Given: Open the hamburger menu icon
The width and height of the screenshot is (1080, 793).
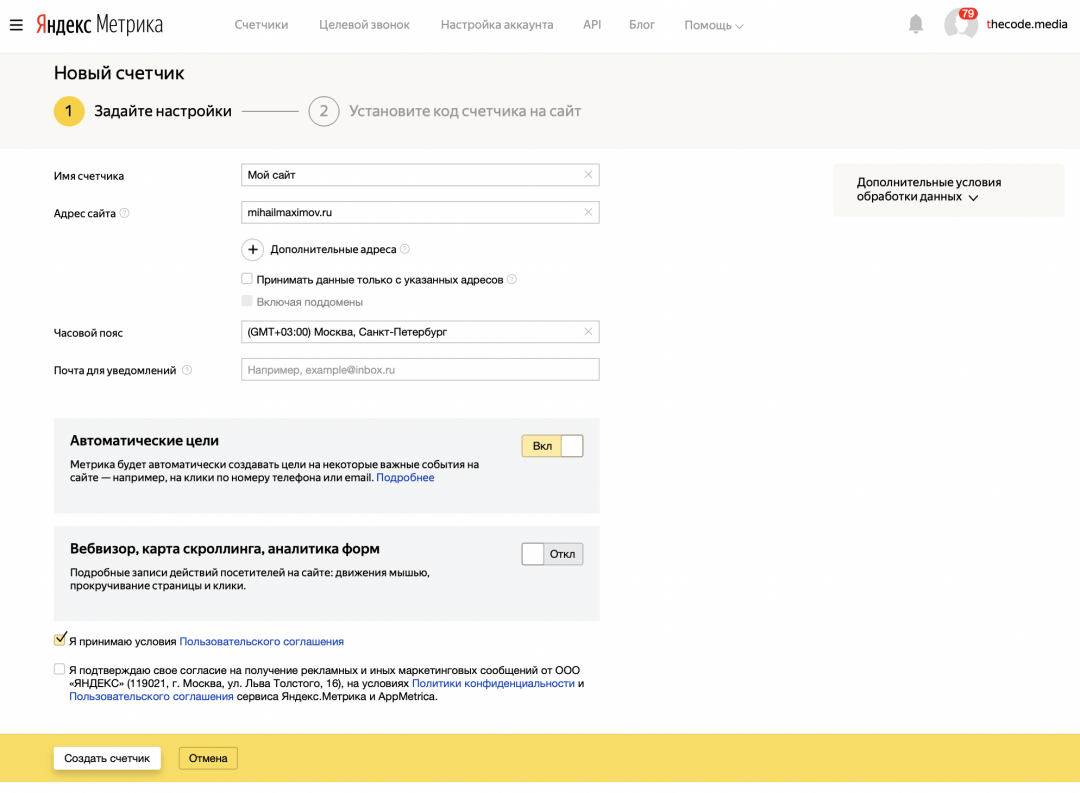Looking at the screenshot, I should tap(16, 25).
